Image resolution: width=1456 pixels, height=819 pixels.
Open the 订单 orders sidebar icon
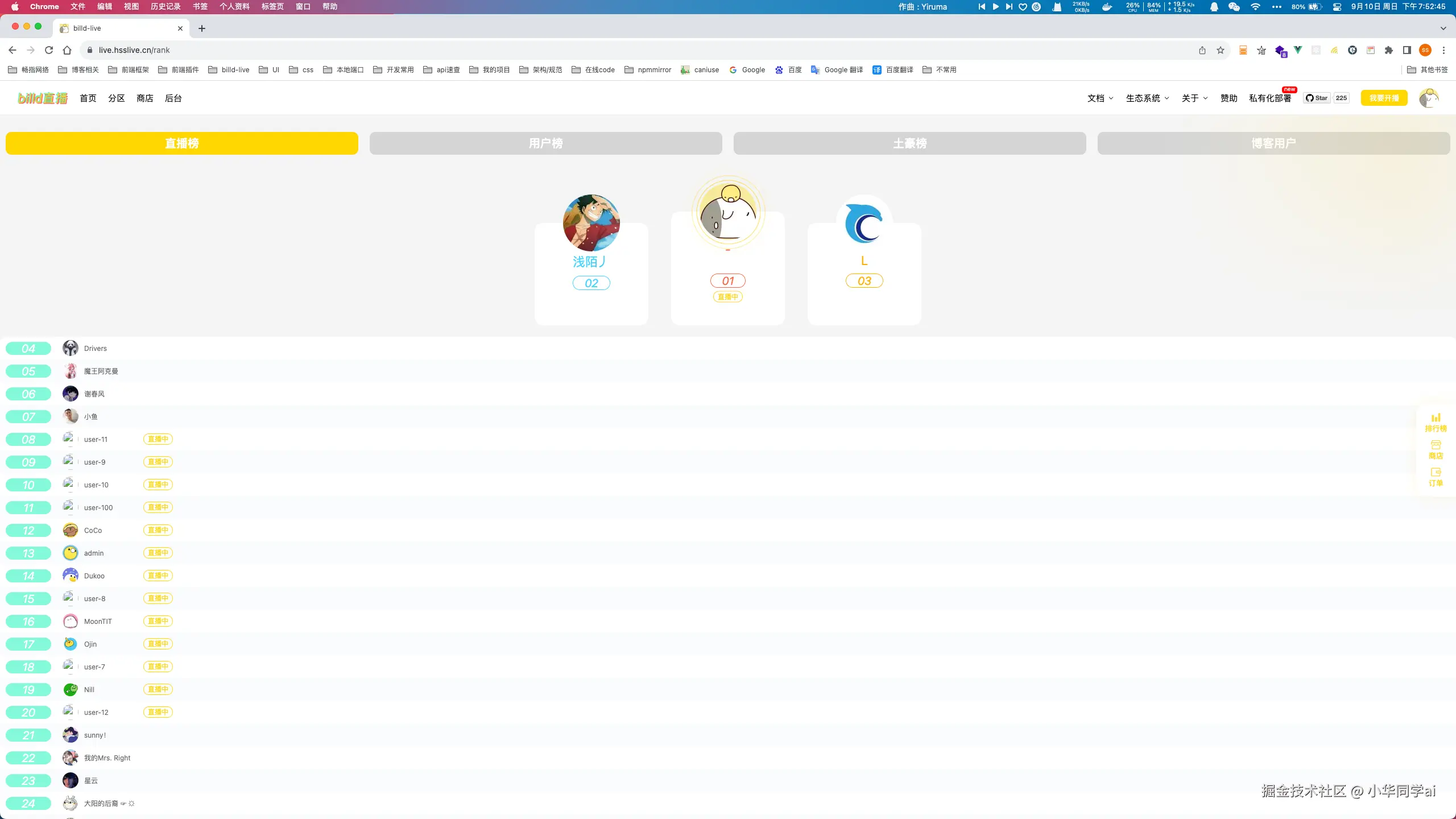1436,477
